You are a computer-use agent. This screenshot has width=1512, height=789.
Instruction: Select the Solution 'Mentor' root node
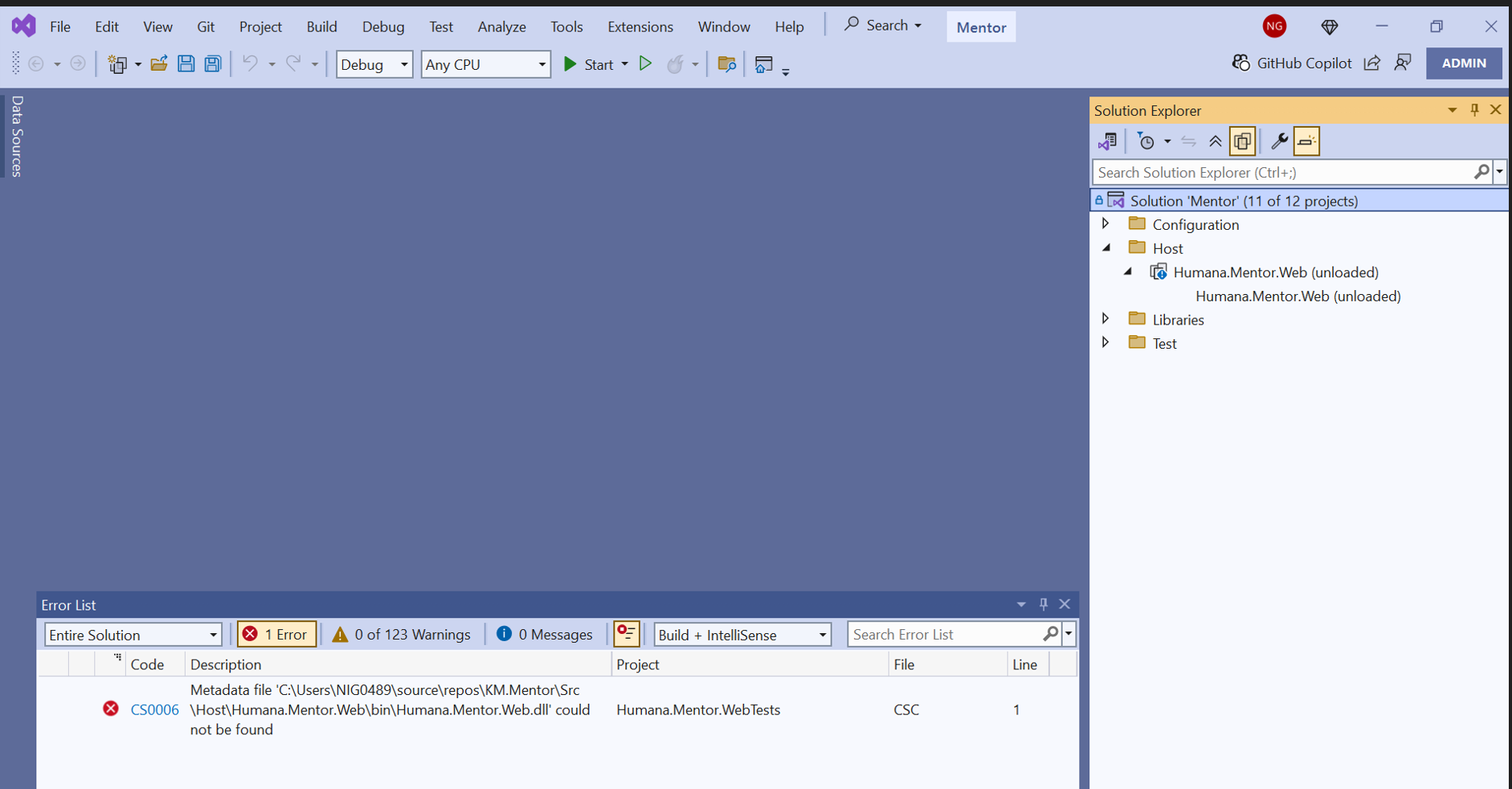[x=1299, y=201]
